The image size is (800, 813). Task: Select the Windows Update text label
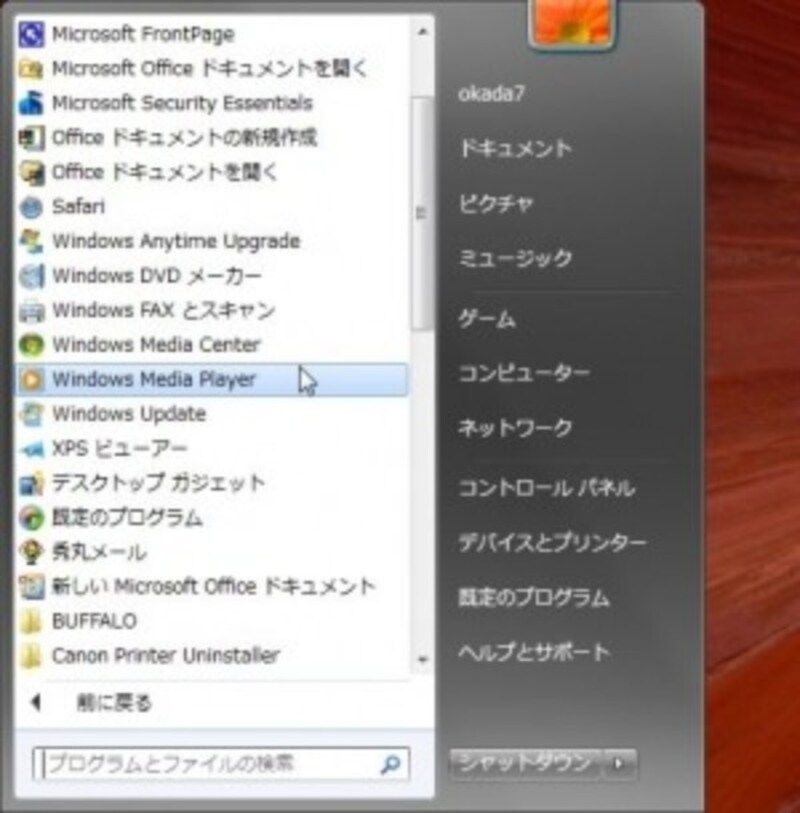pyautogui.click(x=129, y=414)
